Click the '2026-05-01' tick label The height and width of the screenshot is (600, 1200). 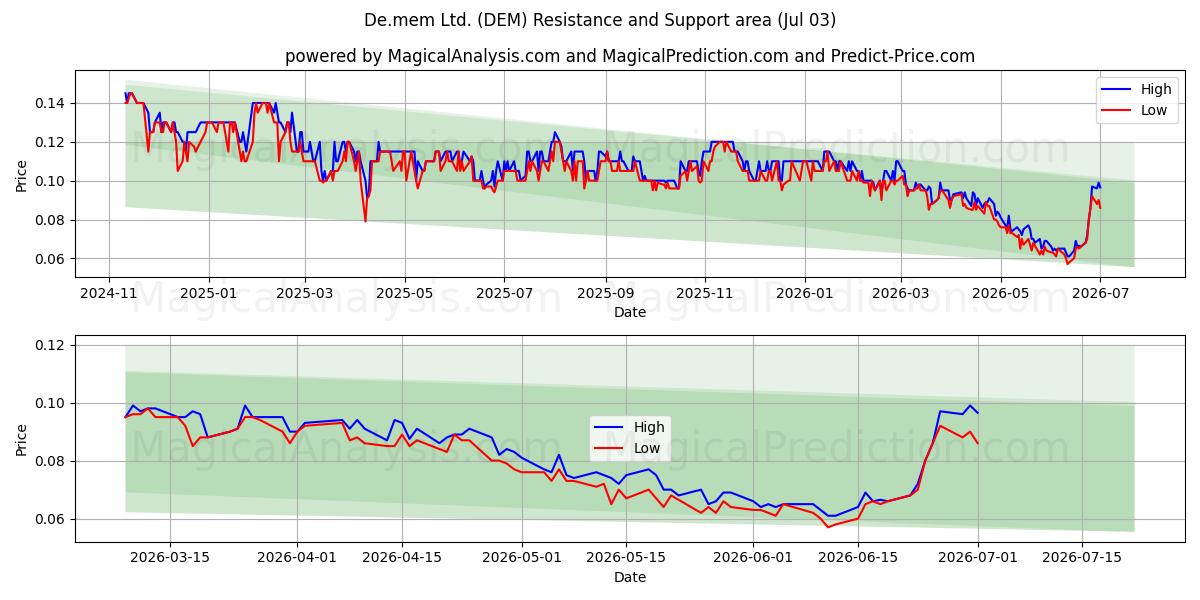521,558
